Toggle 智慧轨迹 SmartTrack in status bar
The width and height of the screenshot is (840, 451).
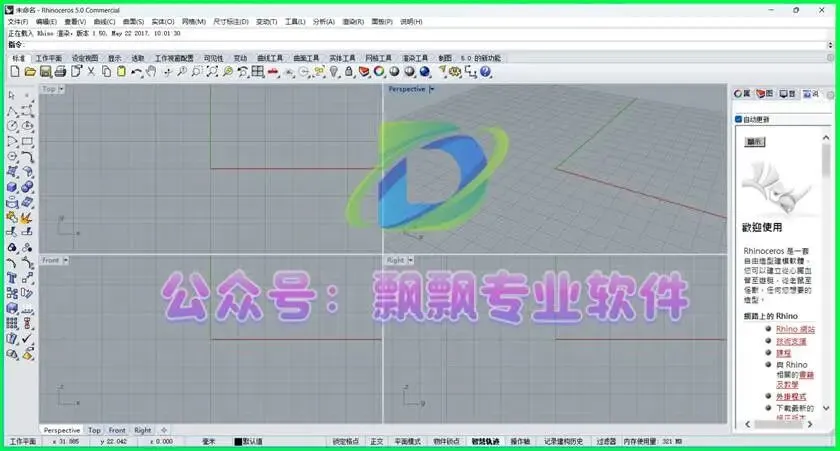[x=485, y=441]
